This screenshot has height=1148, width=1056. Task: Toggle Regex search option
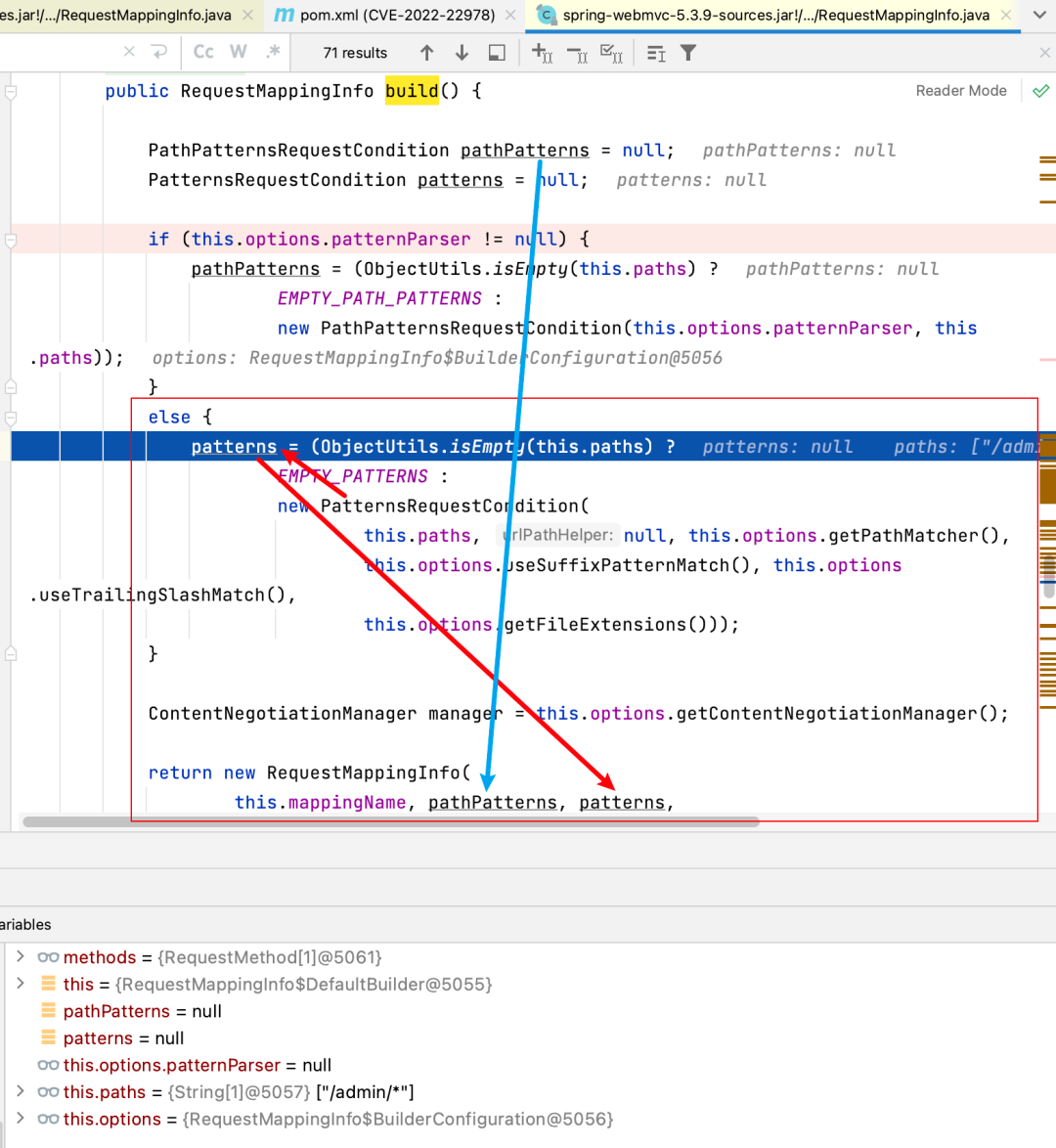point(273,52)
